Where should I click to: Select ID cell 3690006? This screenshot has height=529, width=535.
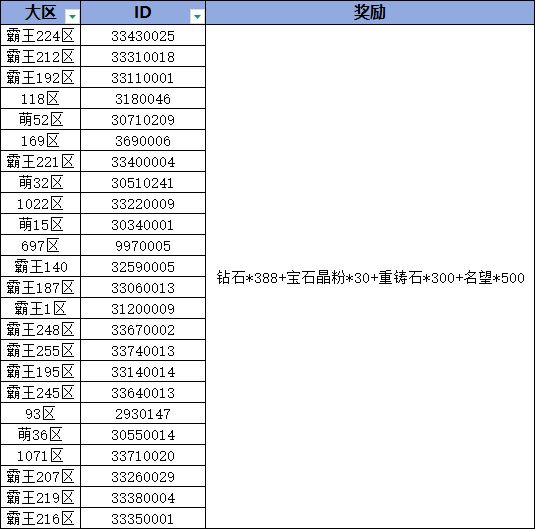click(x=143, y=140)
